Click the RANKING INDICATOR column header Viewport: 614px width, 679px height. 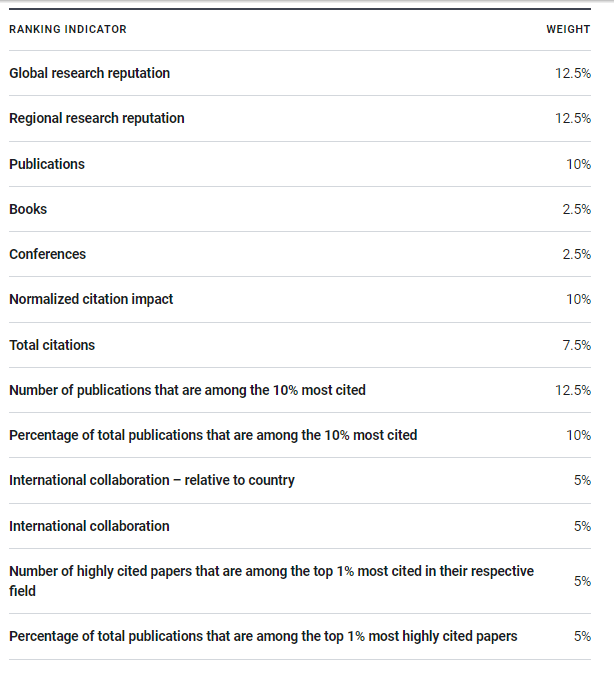point(68,29)
